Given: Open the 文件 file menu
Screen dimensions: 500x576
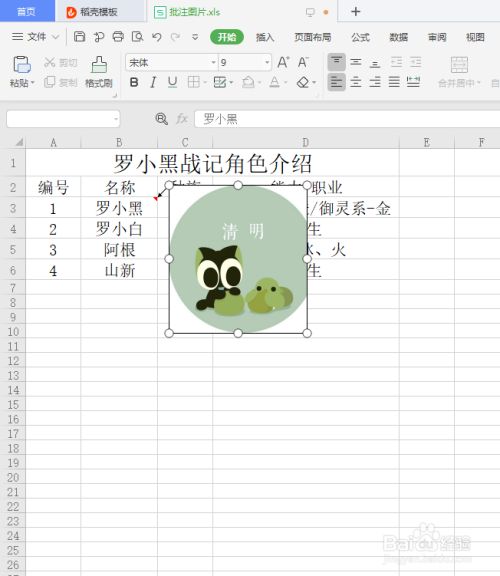Looking at the screenshot, I should click(x=35, y=37).
